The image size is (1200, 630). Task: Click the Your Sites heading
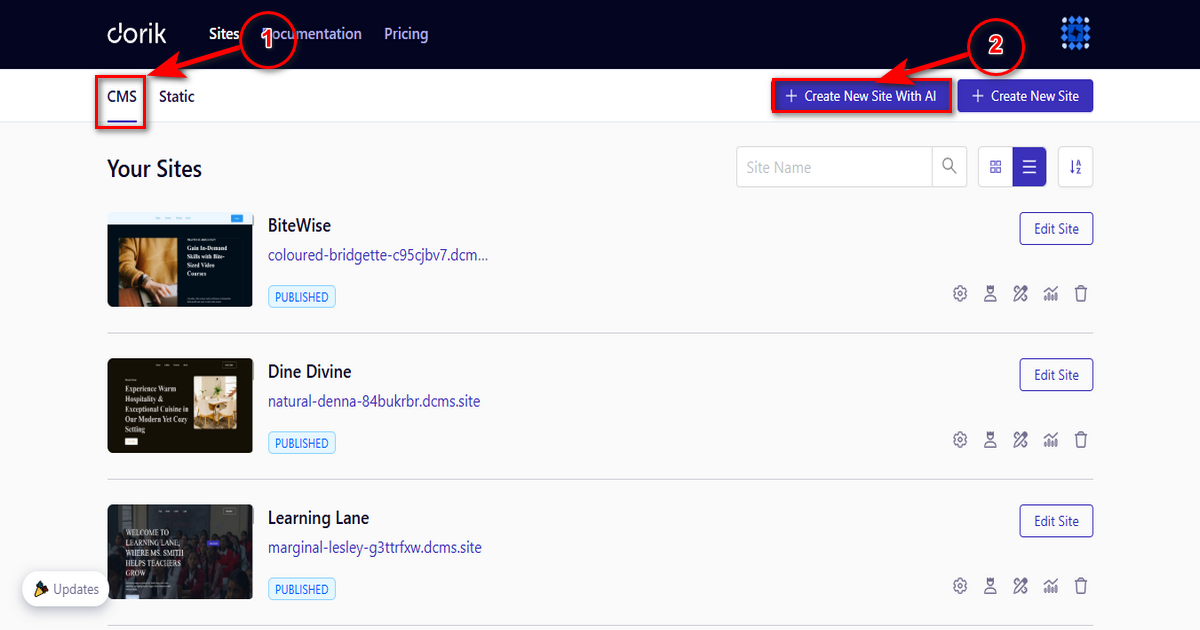[x=155, y=169]
